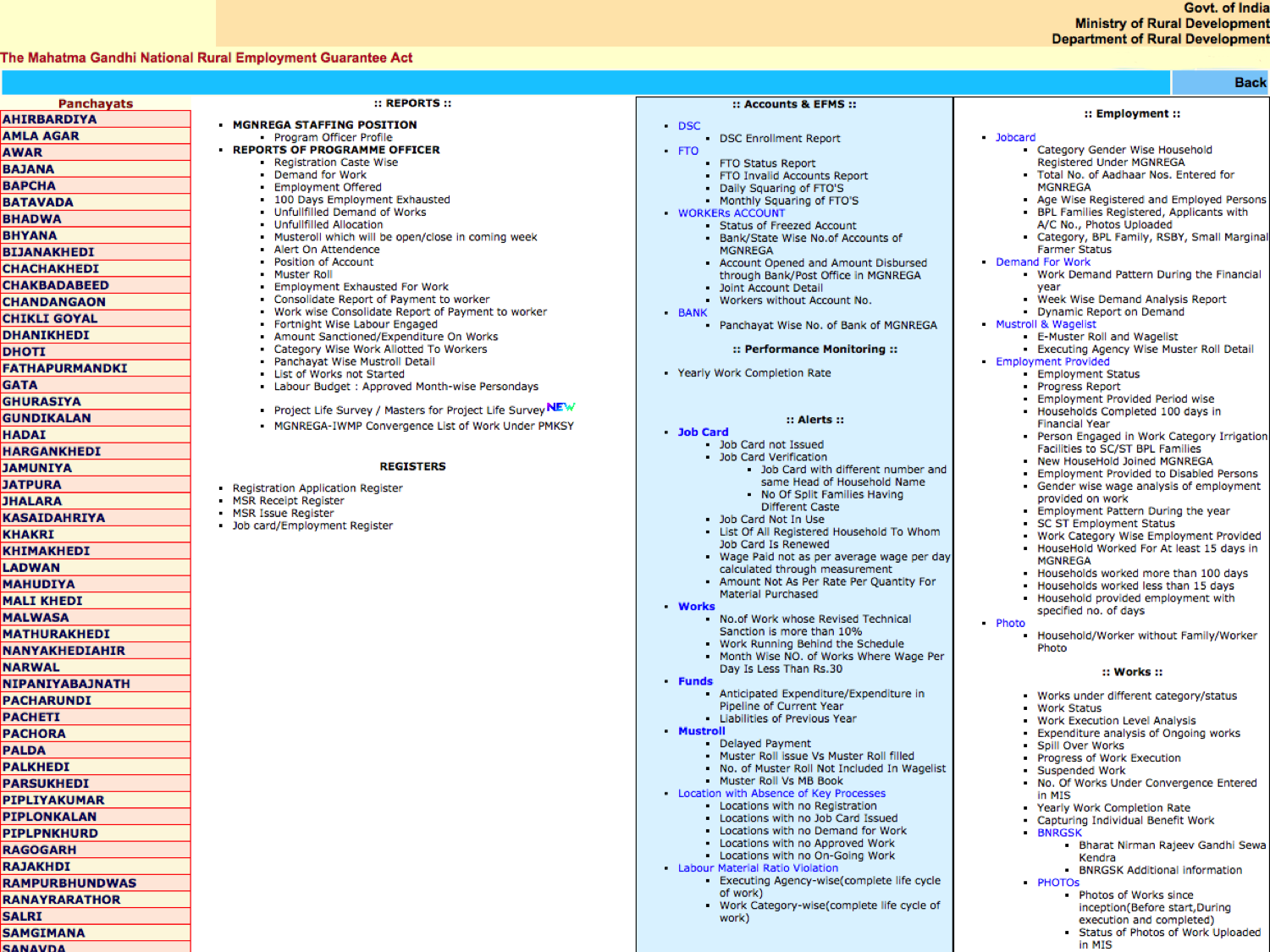Open Work Status under Works
Screen dimensions: 1270x952
point(1069,708)
